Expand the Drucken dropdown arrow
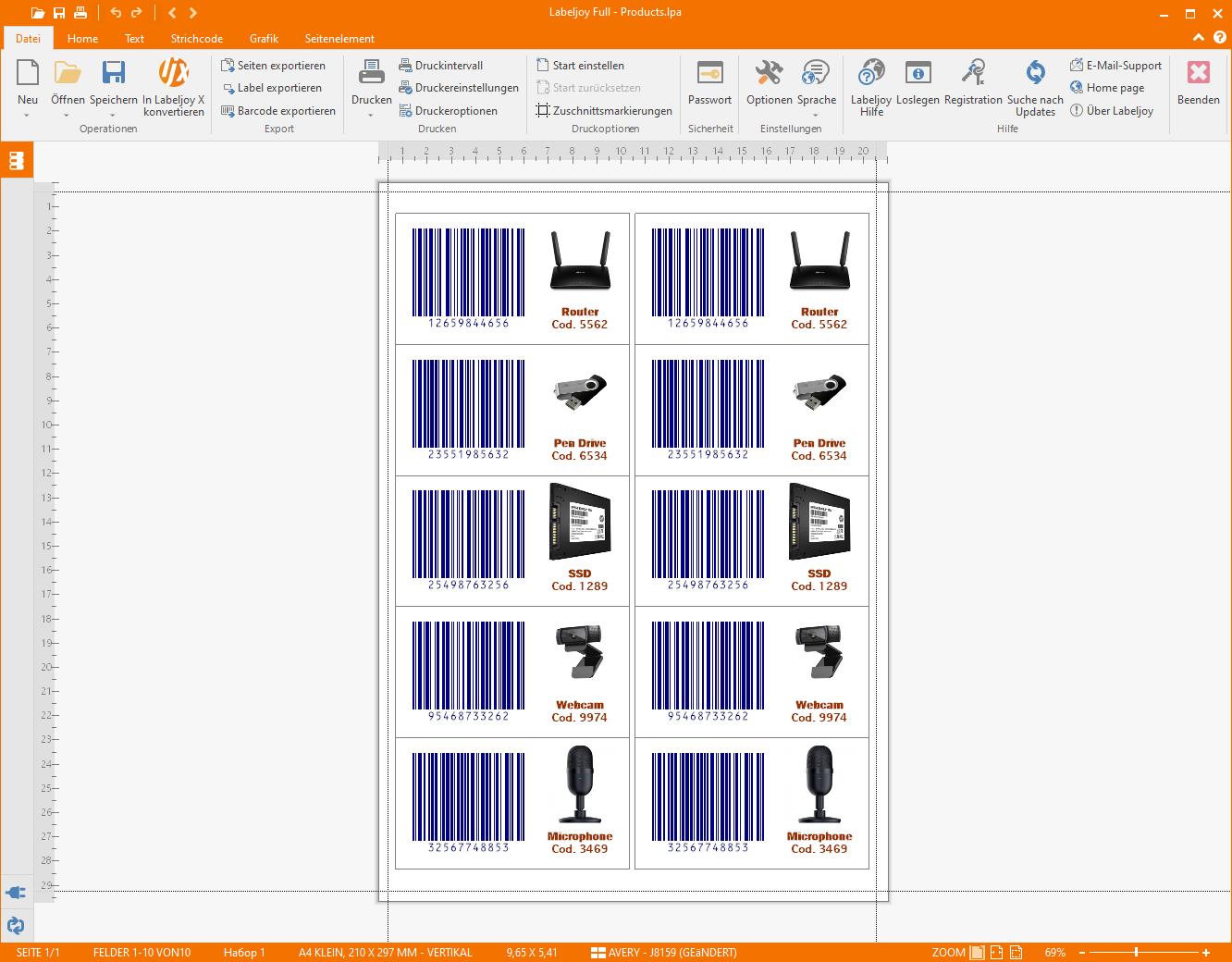This screenshot has height=962, width=1232. (x=372, y=116)
